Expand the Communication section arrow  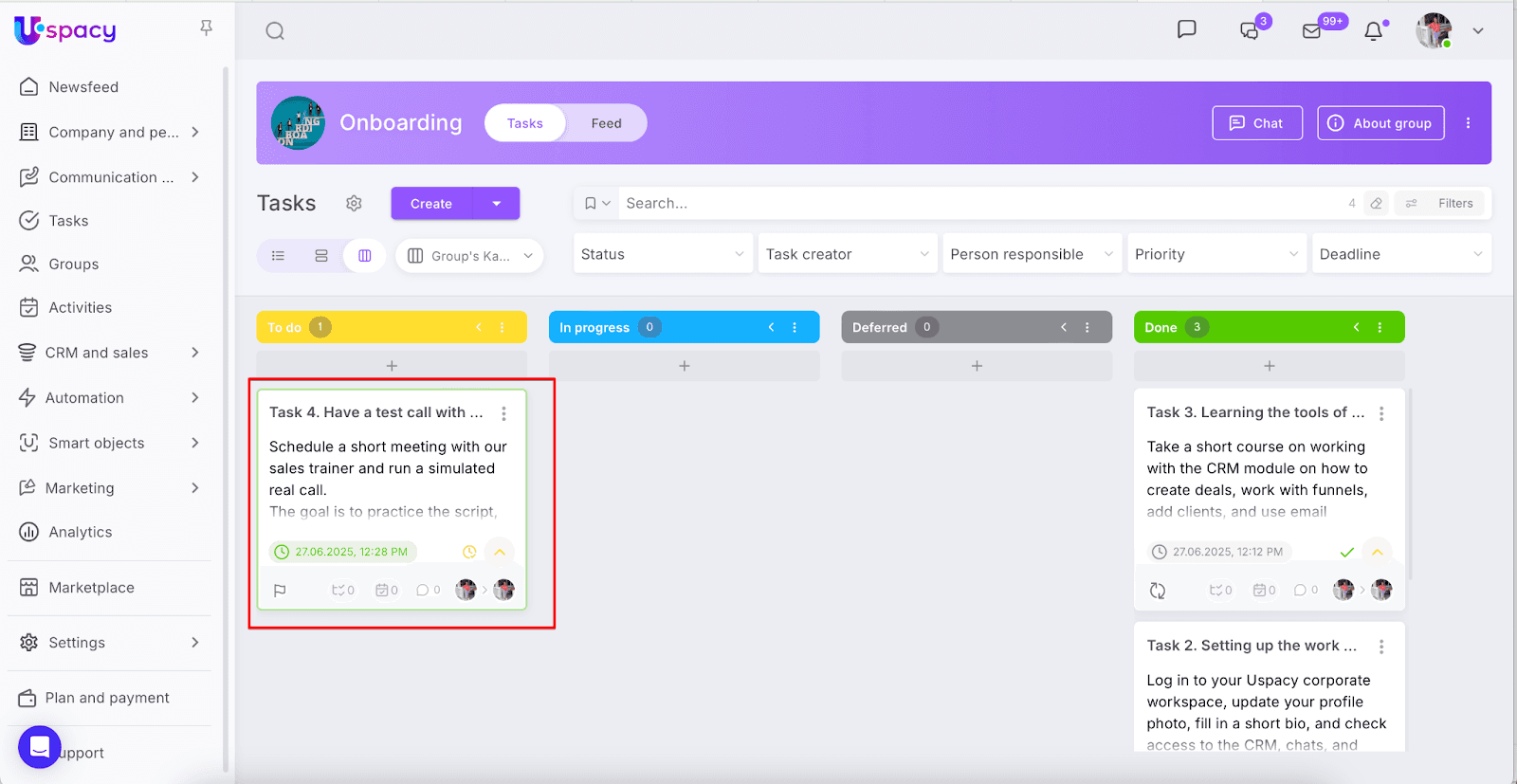coord(195,177)
